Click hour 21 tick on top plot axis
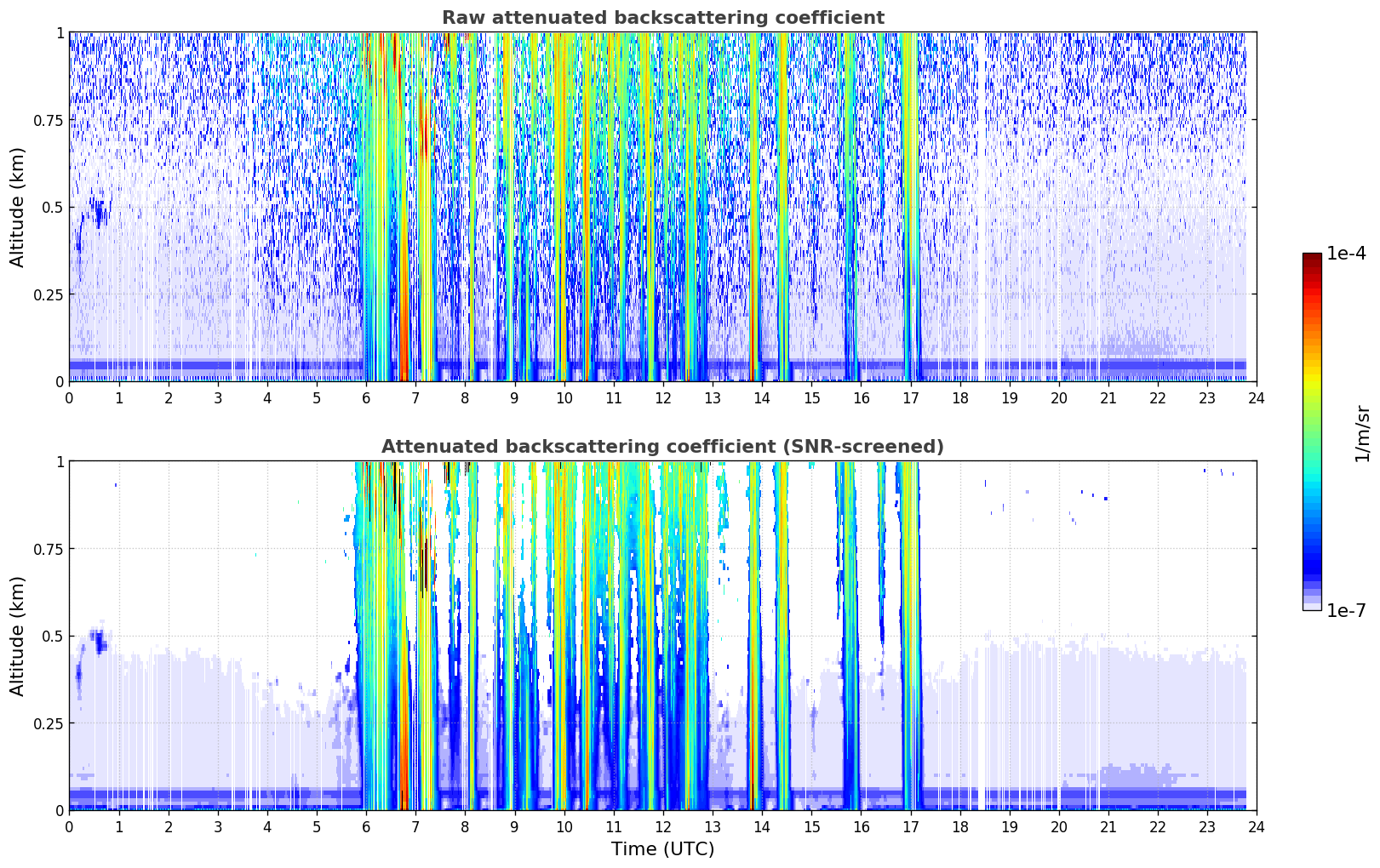Viewport: 1380px width, 868px height. (x=1108, y=397)
